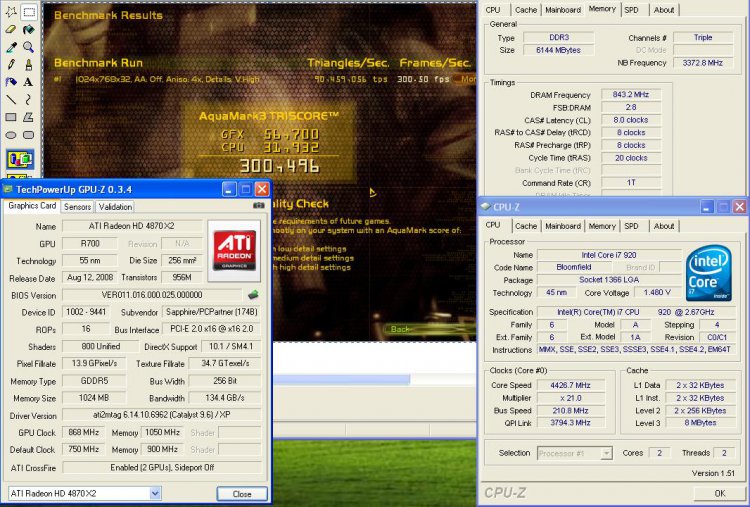Click the GPU-Z Driver Version field
The height and width of the screenshot is (507, 750).
(162, 415)
